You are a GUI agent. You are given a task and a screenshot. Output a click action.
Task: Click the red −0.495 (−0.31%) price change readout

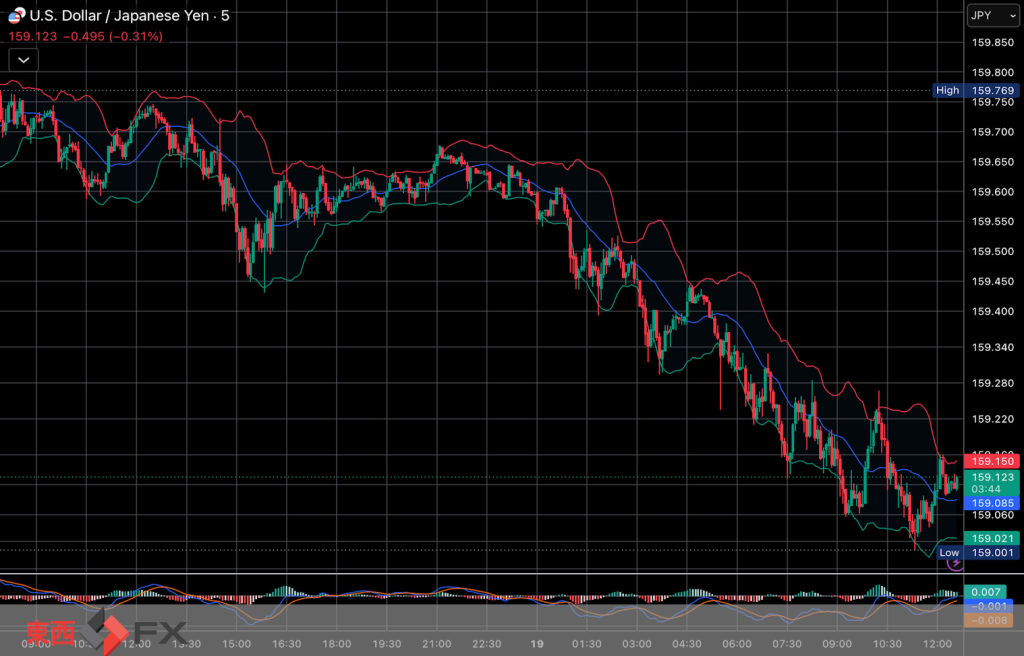click(112, 37)
